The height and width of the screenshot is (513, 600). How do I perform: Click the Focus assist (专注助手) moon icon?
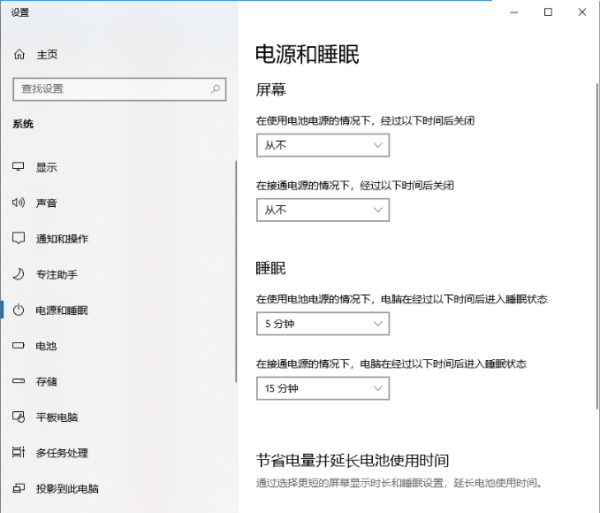click(x=18, y=274)
